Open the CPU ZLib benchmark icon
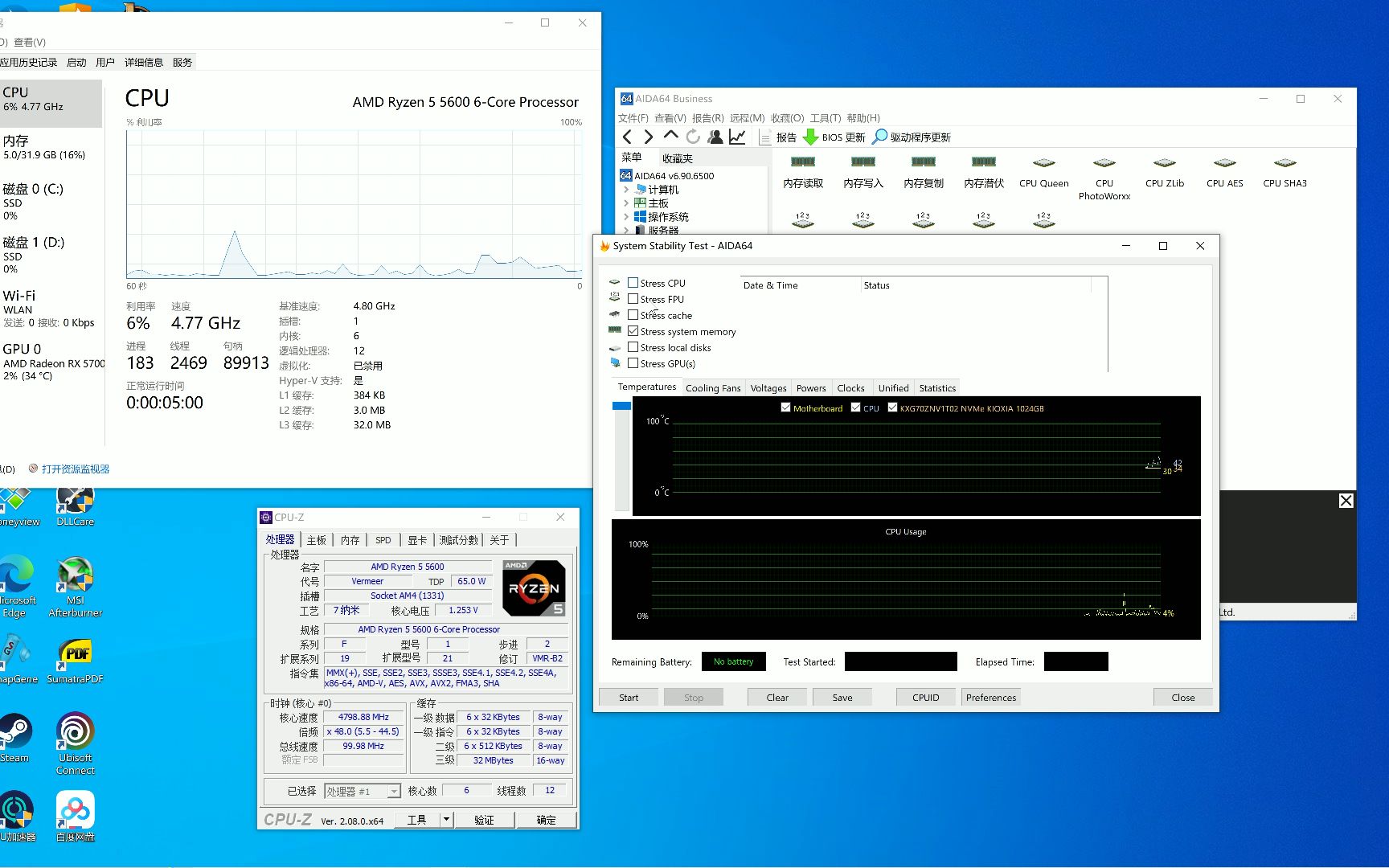1389x868 pixels. pos(1165,172)
